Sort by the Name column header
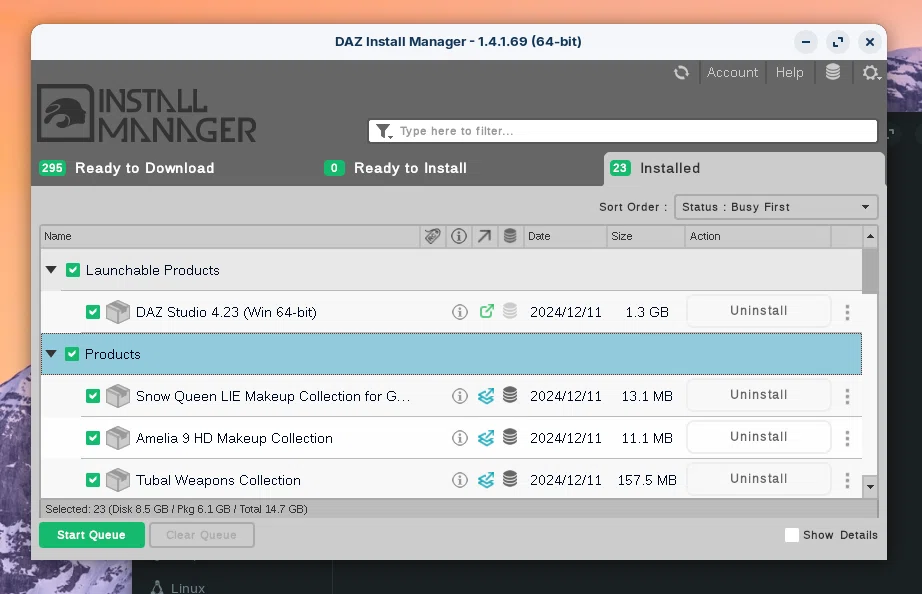This screenshot has height=594, width=922. tap(230, 236)
